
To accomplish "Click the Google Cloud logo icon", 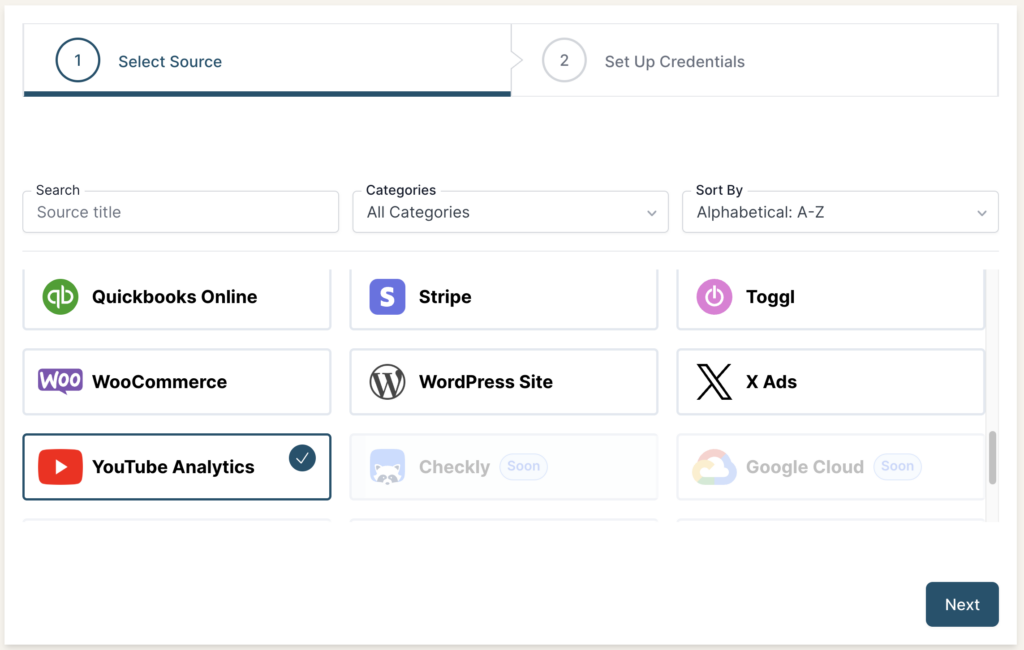I will click(714, 467).
